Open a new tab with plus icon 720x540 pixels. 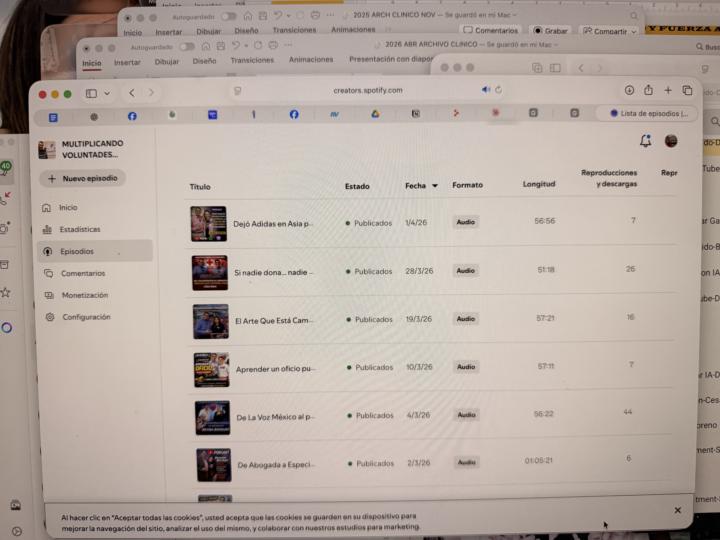pyautogui.click(x=668, y=90)
